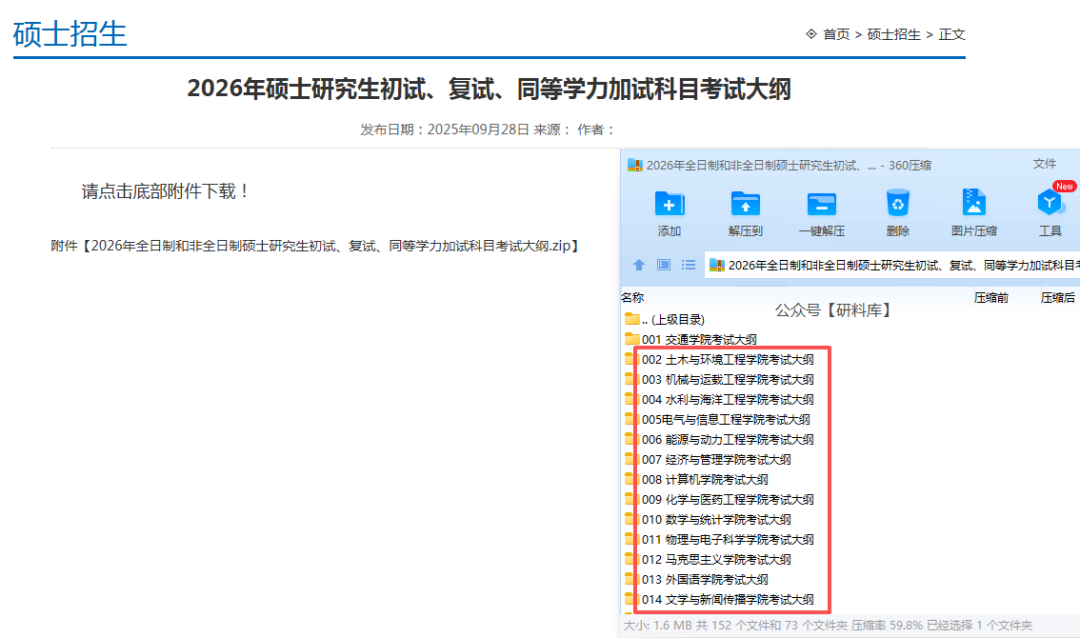1080x638 pixels.
Task: Open the 001 交通学院考试大纲 folder
Action: point(699,339)
